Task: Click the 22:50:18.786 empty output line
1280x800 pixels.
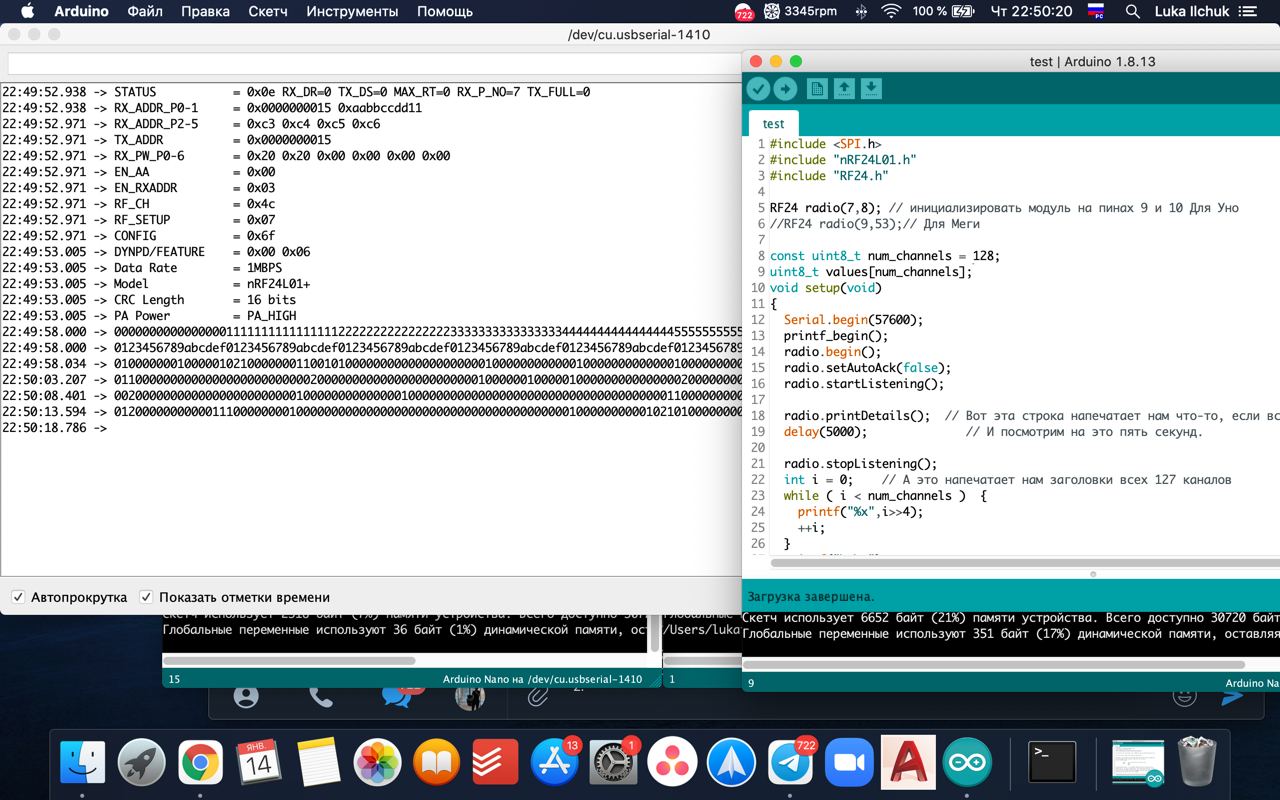Action: pos(54,428)
